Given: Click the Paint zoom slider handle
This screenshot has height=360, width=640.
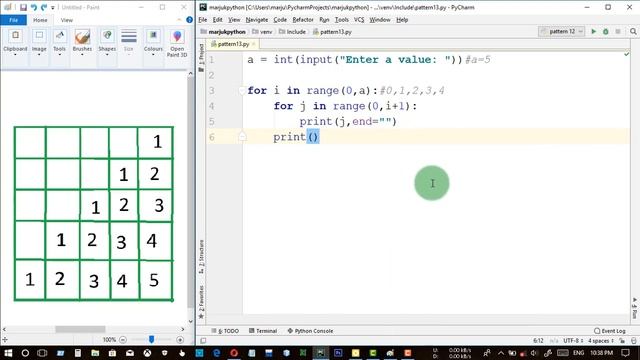Looking at the screenshot, I should tap(151, 339).
